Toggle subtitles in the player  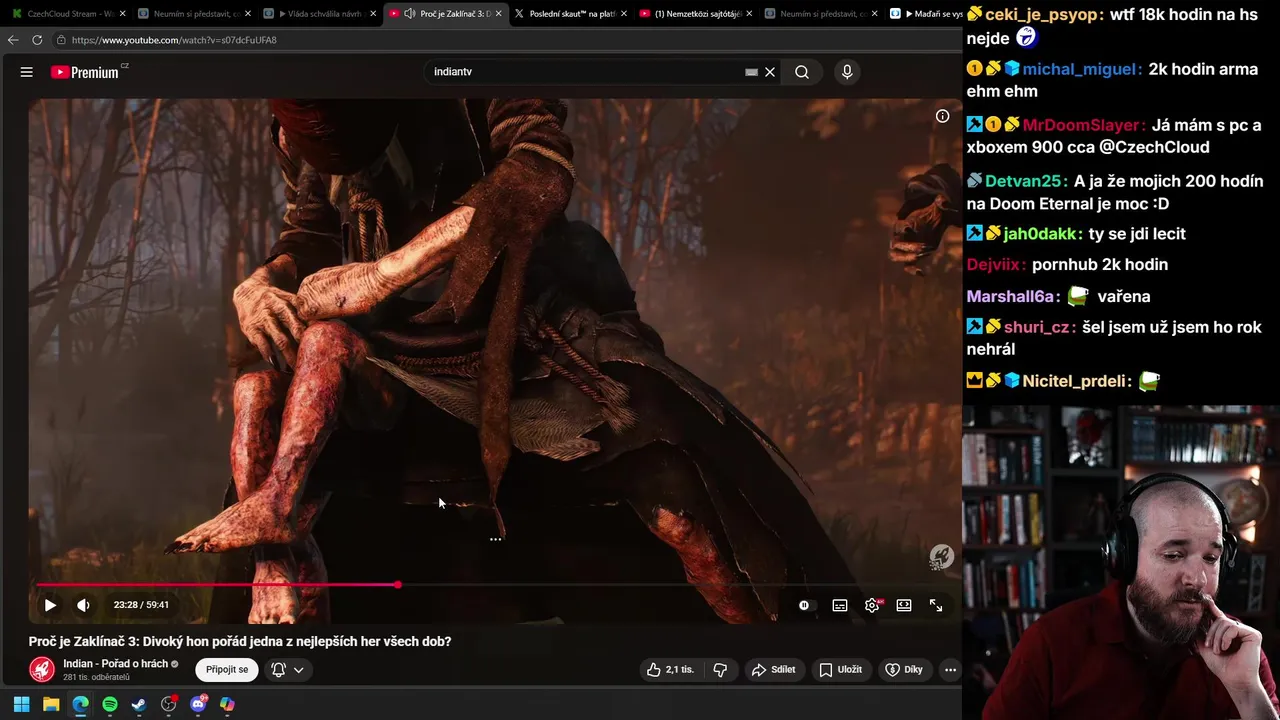coord(840,605)
